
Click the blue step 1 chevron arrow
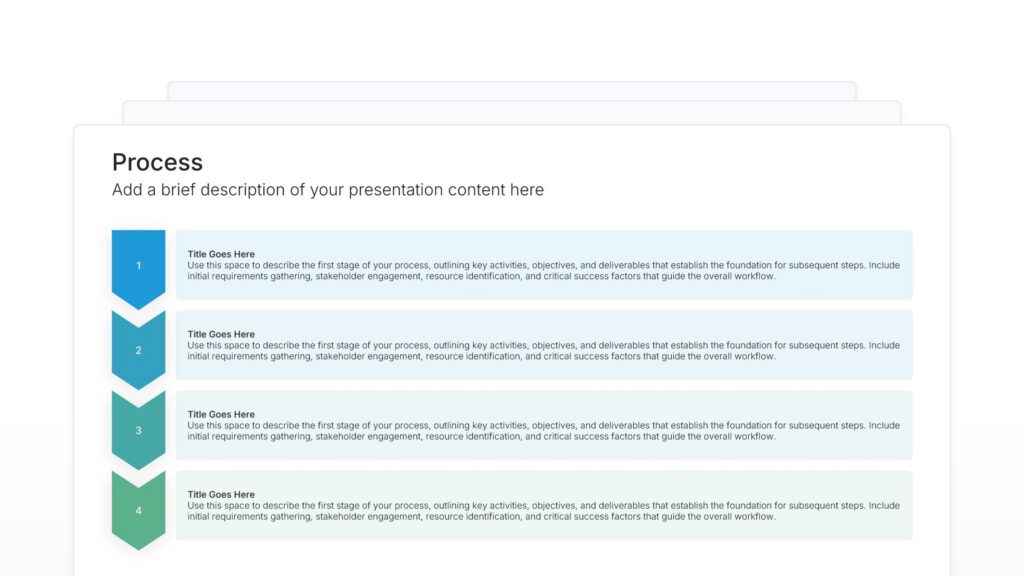click(138, 266)
